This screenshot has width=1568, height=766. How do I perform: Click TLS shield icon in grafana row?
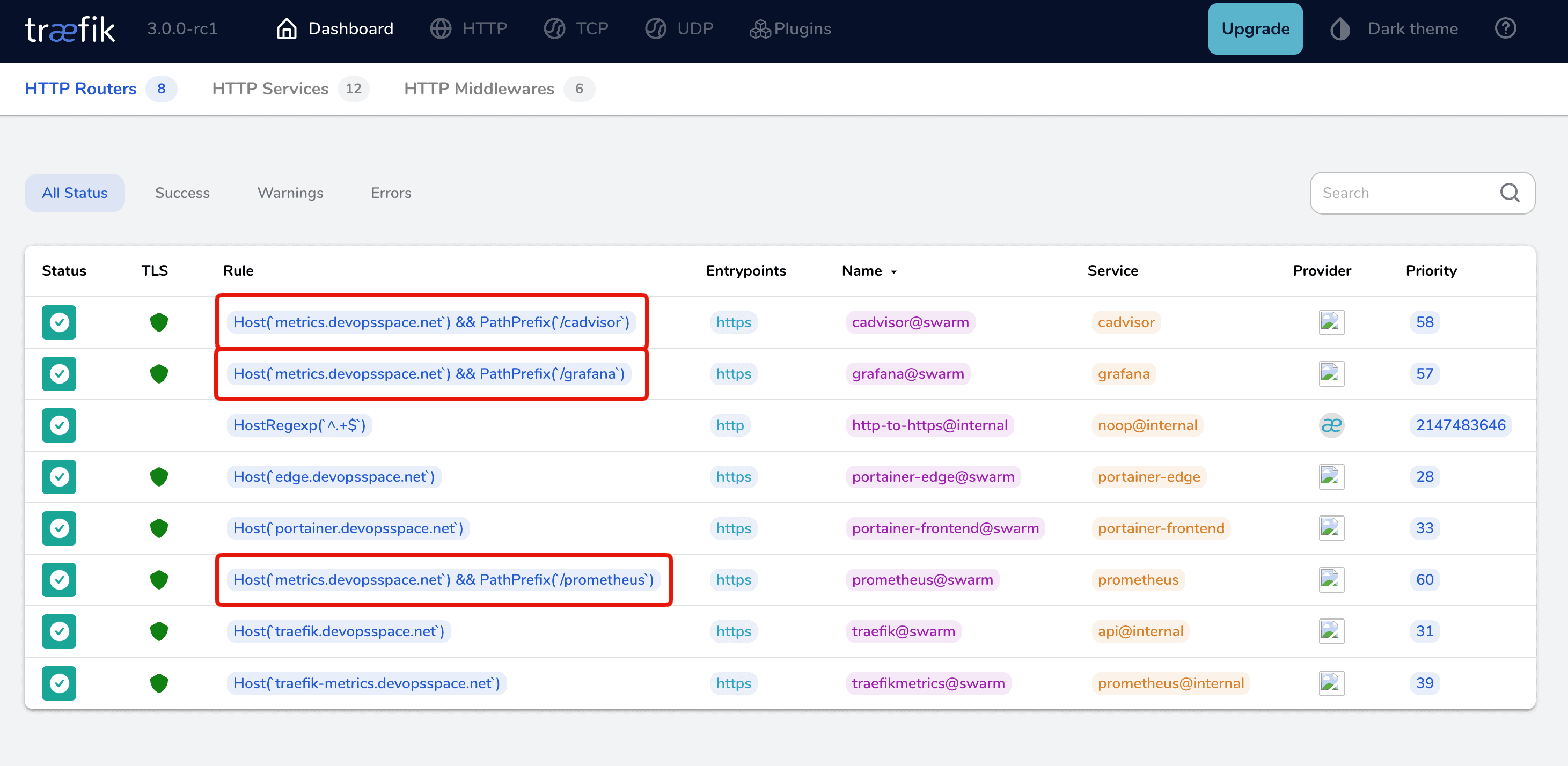coord(159,373)
